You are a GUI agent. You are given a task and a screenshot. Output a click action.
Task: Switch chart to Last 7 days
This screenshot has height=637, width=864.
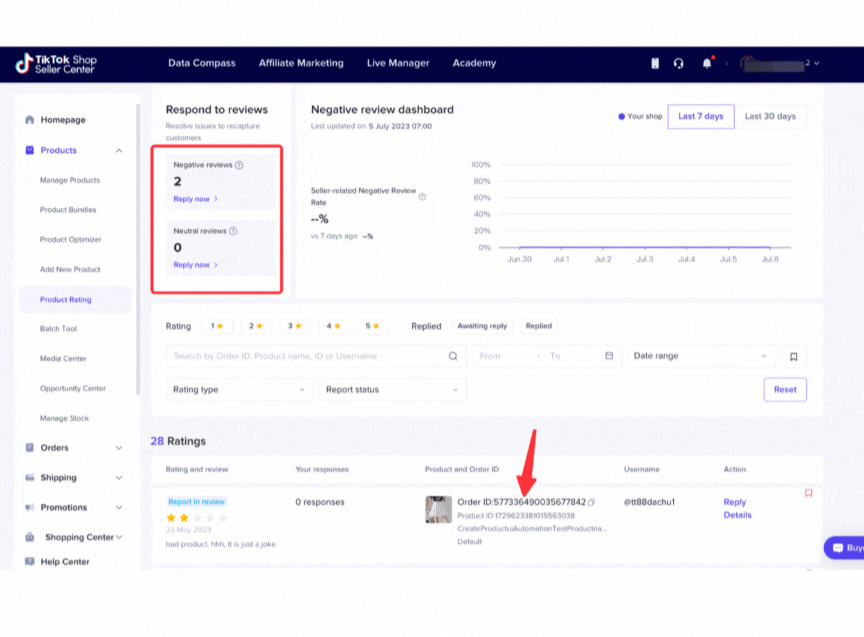(701, 116)
